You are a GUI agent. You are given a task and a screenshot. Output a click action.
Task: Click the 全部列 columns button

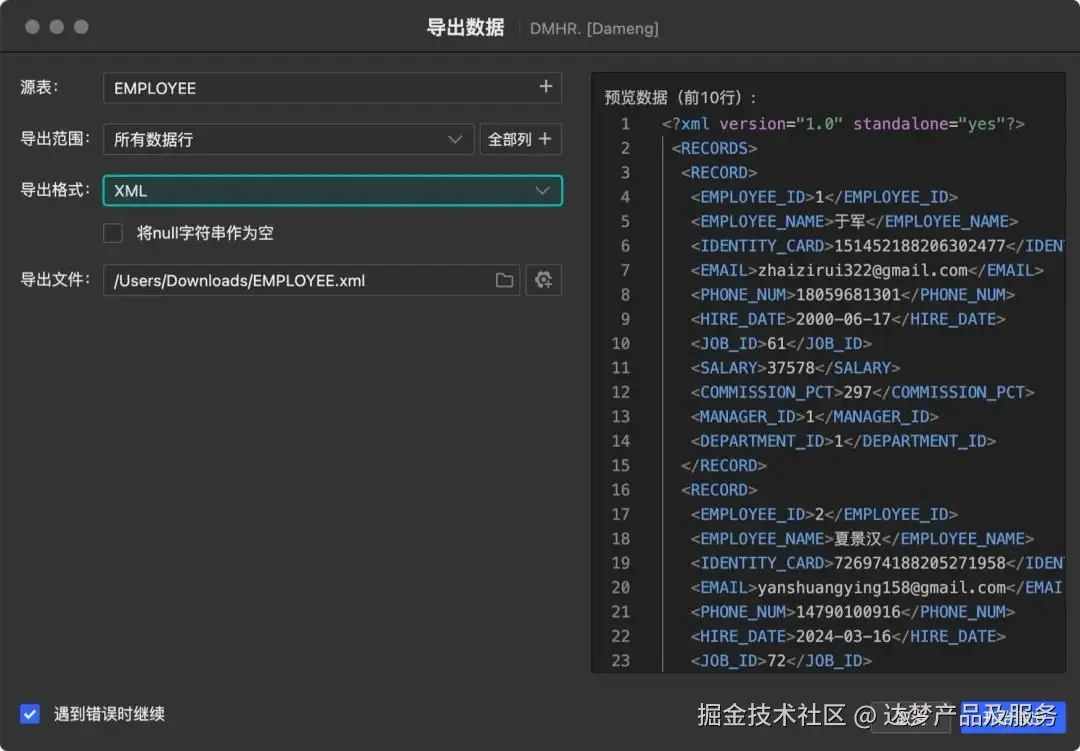[x=520, y=139]
